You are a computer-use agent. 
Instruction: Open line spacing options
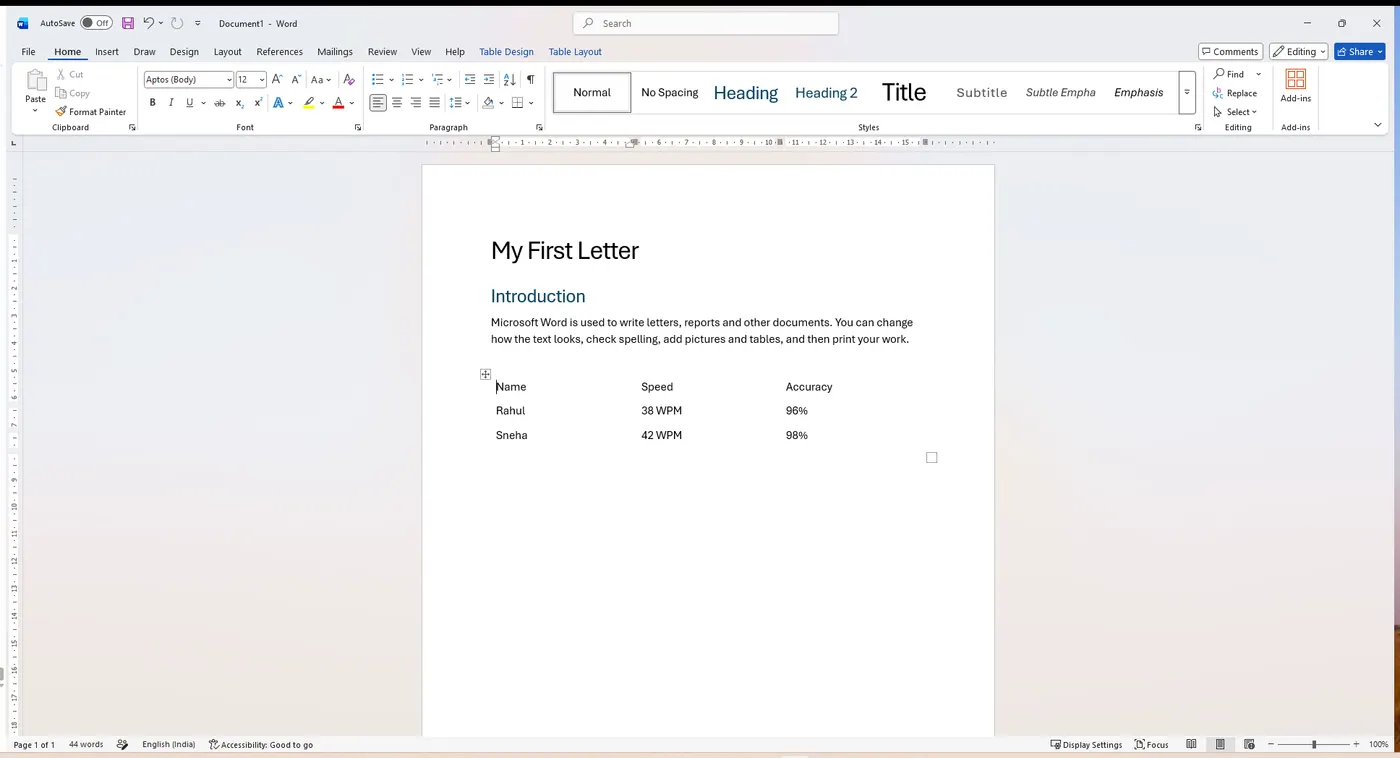(x=460, y=103)
